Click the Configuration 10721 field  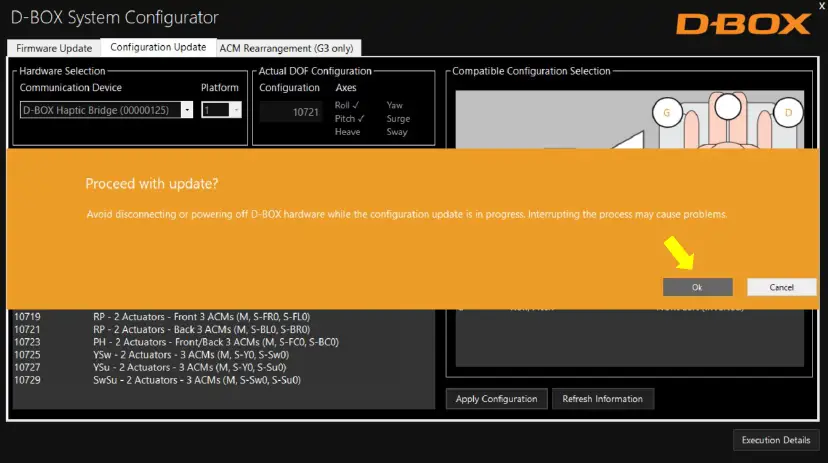tap(291, 112)
